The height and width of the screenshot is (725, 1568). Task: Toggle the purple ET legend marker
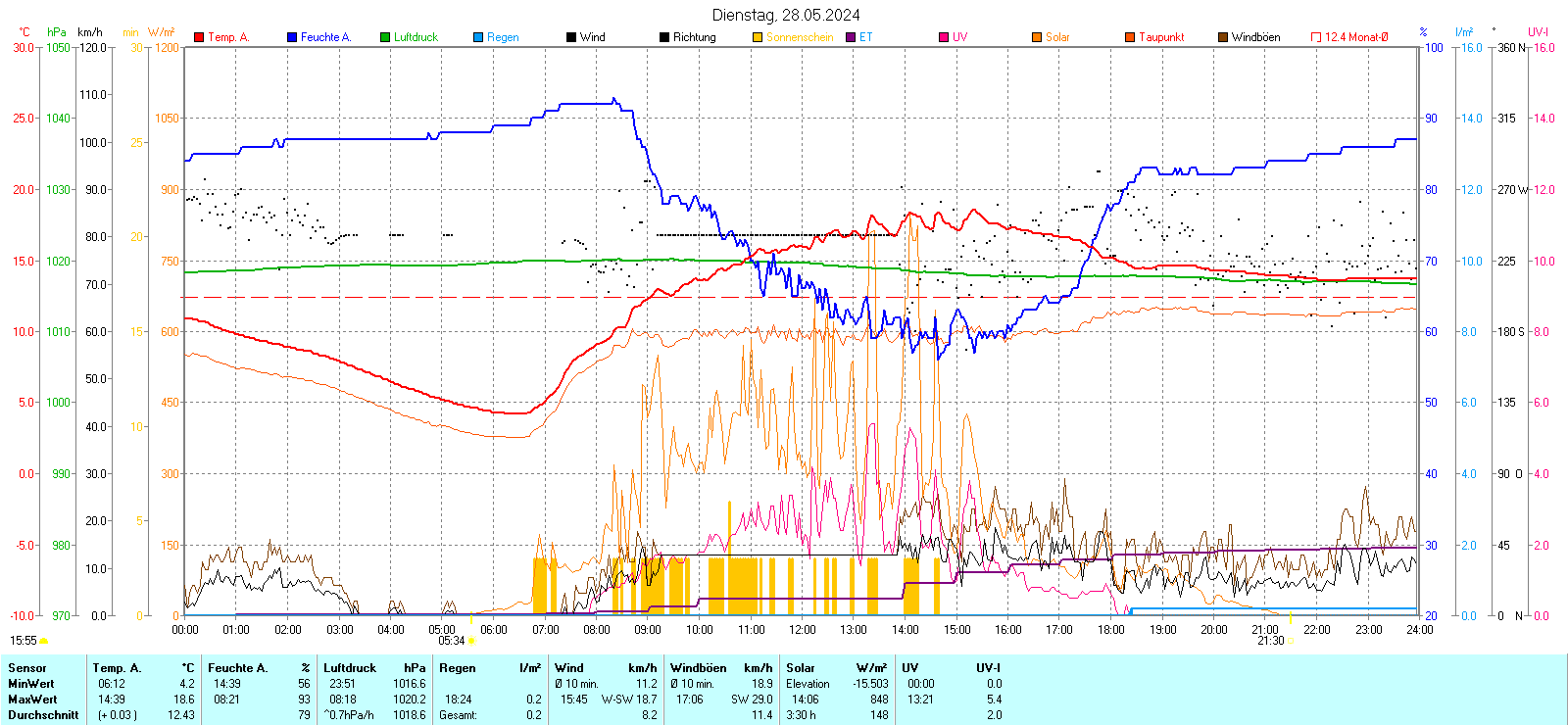click(x=851, y=37)
